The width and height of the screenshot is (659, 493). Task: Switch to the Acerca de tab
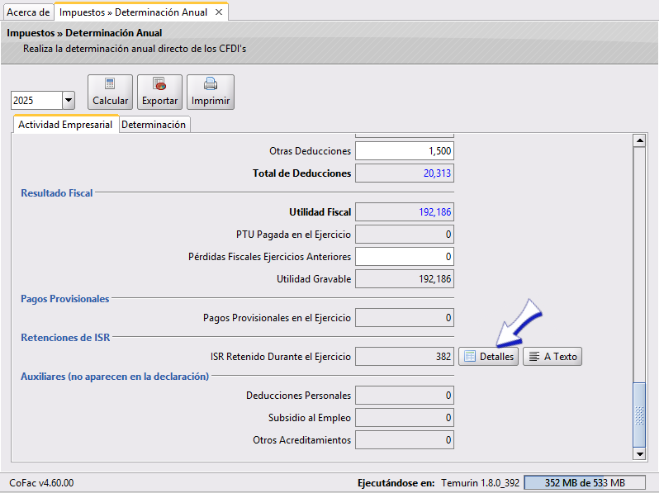click(x=28, y=12)
